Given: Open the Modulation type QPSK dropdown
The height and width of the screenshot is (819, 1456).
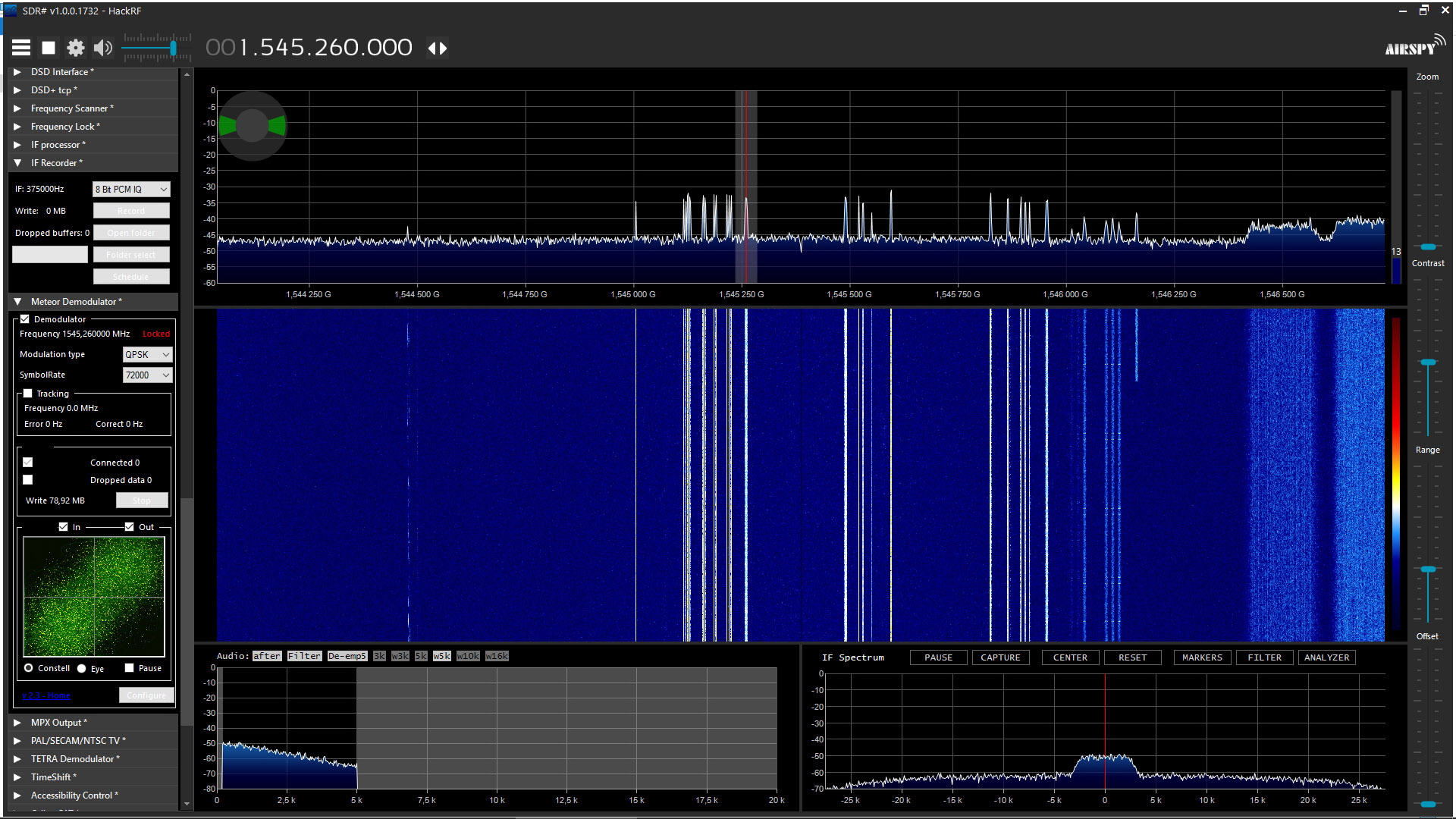Looking at the screenshot, I should click(x=147, y=354).
